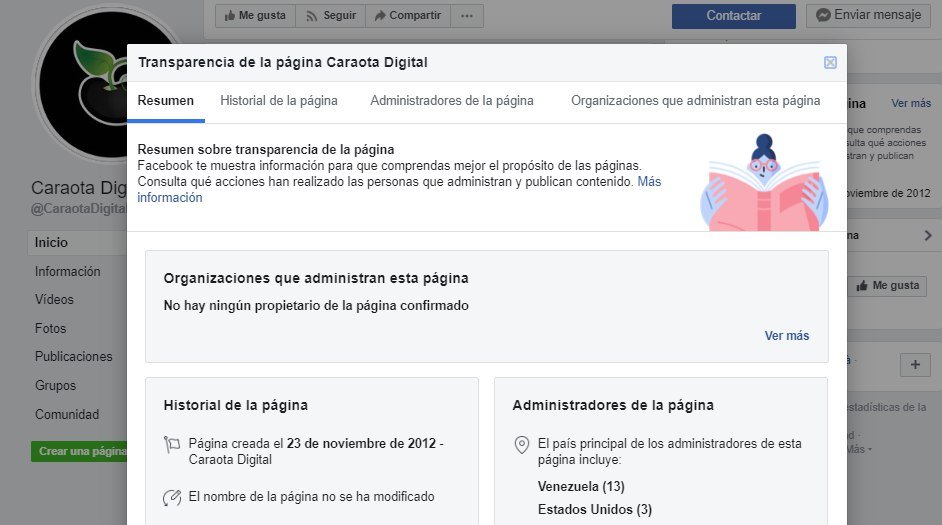Screen dimensions: 942x525
Task: Click the blue Contactar button
Action: coord(734,16)
